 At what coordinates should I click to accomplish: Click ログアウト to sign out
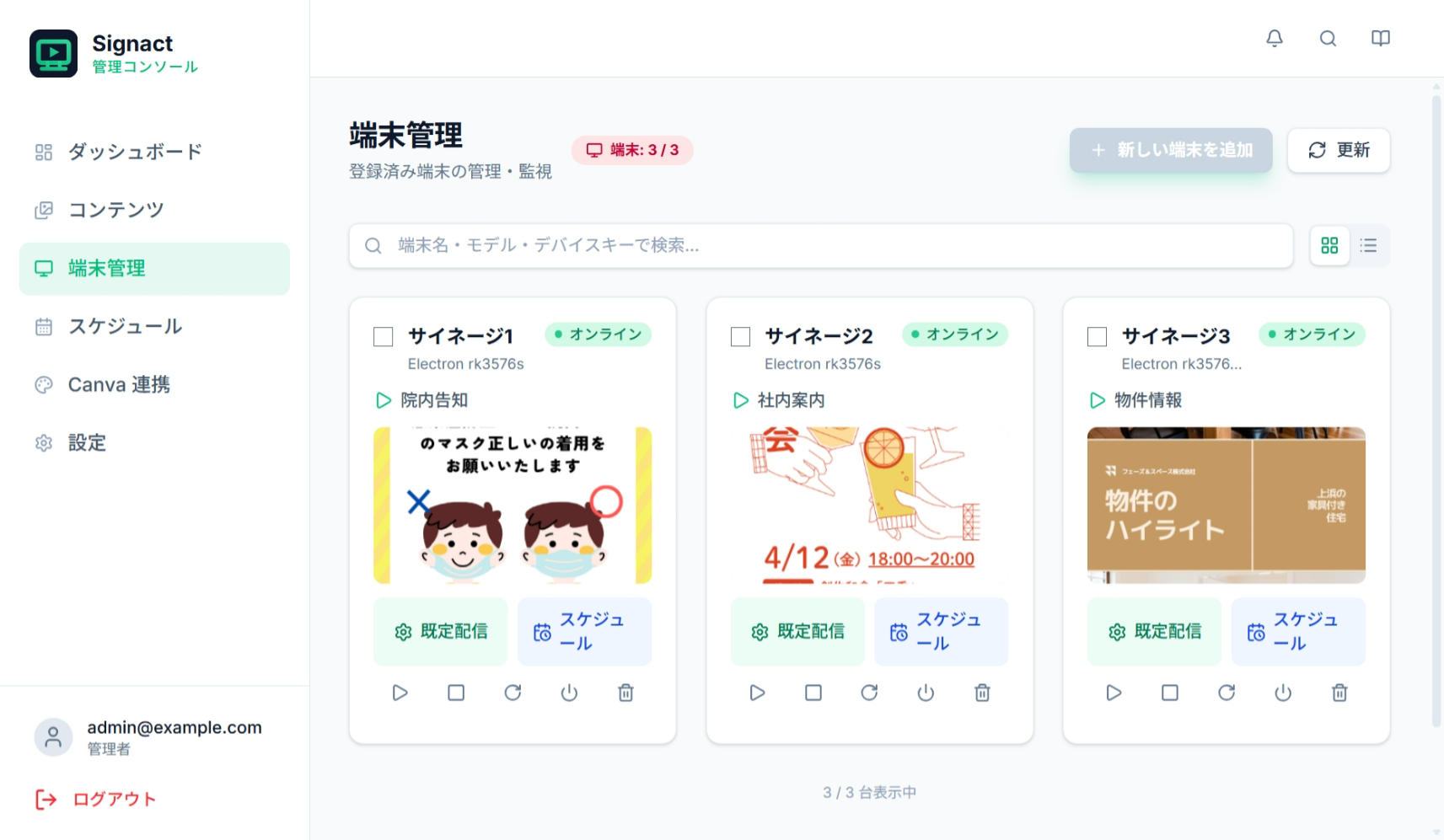click(95, 800)
